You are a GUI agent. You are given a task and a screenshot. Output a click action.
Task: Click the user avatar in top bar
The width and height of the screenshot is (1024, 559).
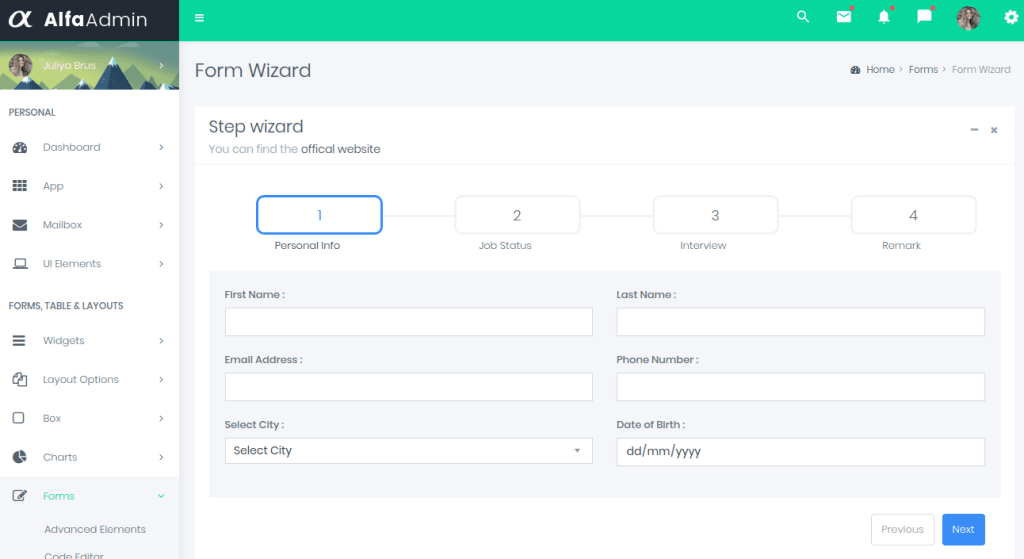tap(968, 17)
